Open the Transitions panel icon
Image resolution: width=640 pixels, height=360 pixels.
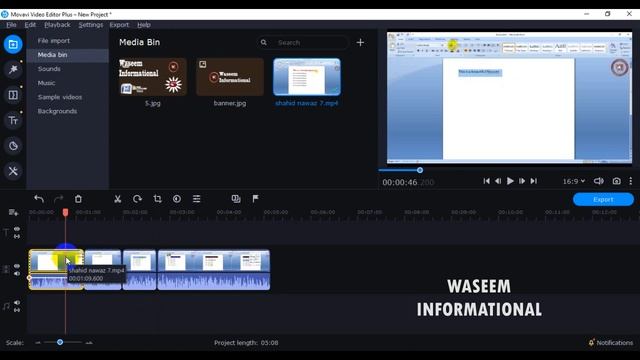(13, 95)
